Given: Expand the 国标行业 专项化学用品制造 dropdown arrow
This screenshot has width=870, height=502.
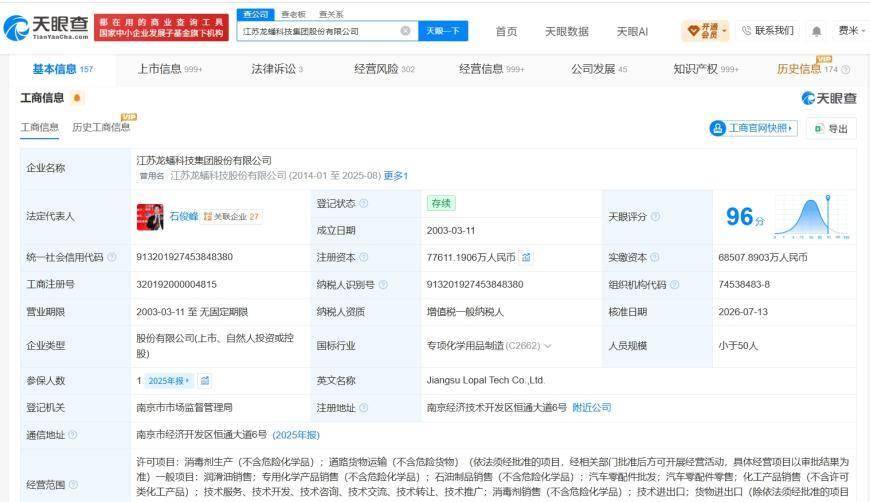Looking at the screenshot, I should coord(548,346).
